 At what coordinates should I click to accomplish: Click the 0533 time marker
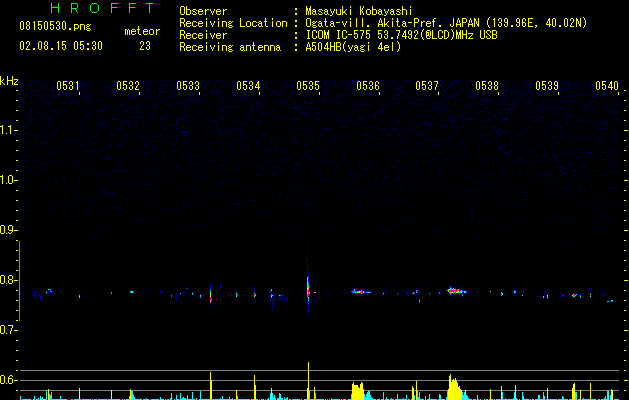[188, 86]
